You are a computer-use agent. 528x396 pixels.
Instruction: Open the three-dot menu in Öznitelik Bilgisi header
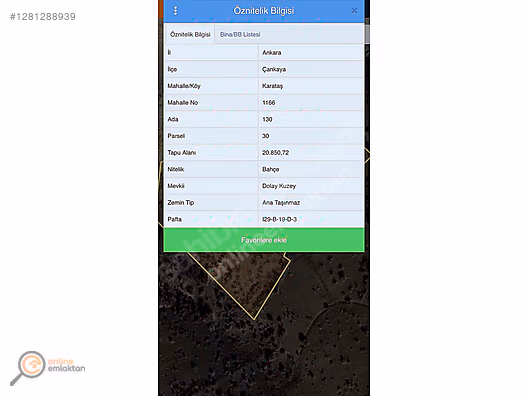pos(175,11)
